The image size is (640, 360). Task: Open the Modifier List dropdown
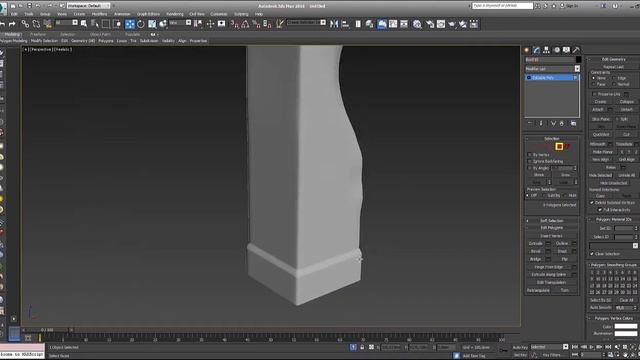click(552, 69)
